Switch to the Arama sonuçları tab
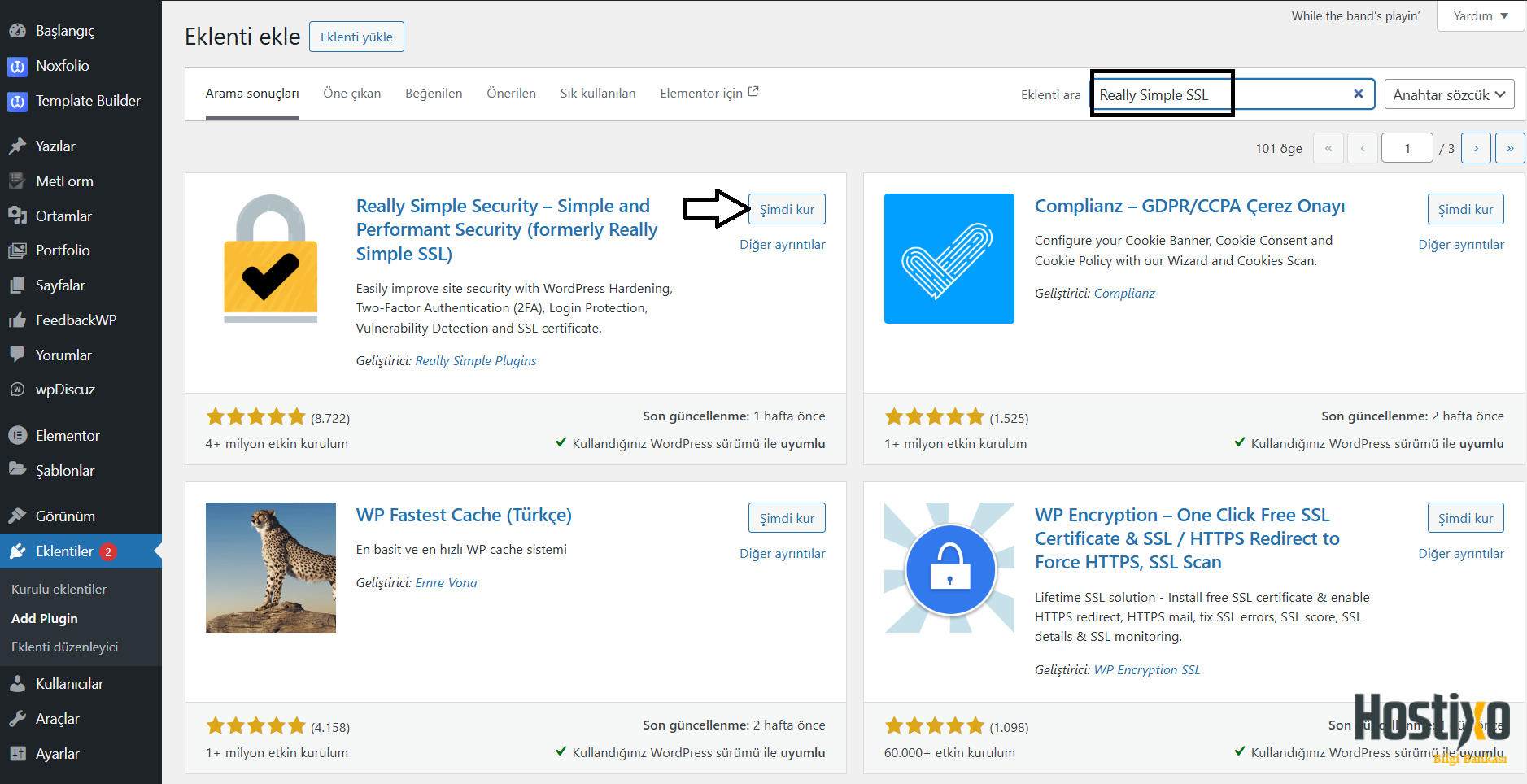This screenshot has width=1527, height=784. [x=252, y=94]
